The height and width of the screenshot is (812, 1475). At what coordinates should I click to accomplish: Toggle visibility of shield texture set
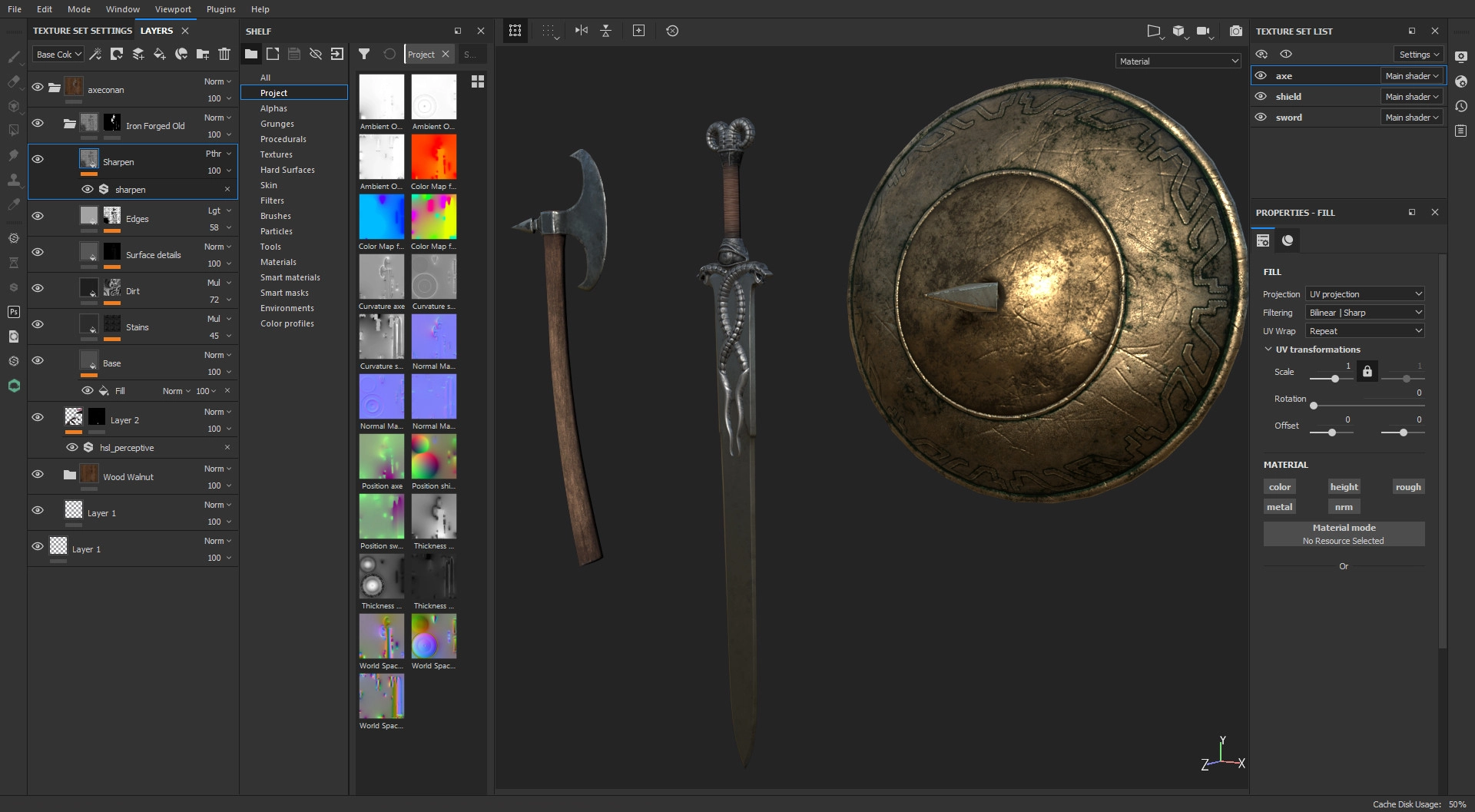pyautogui.click(x=1261, y=97)
